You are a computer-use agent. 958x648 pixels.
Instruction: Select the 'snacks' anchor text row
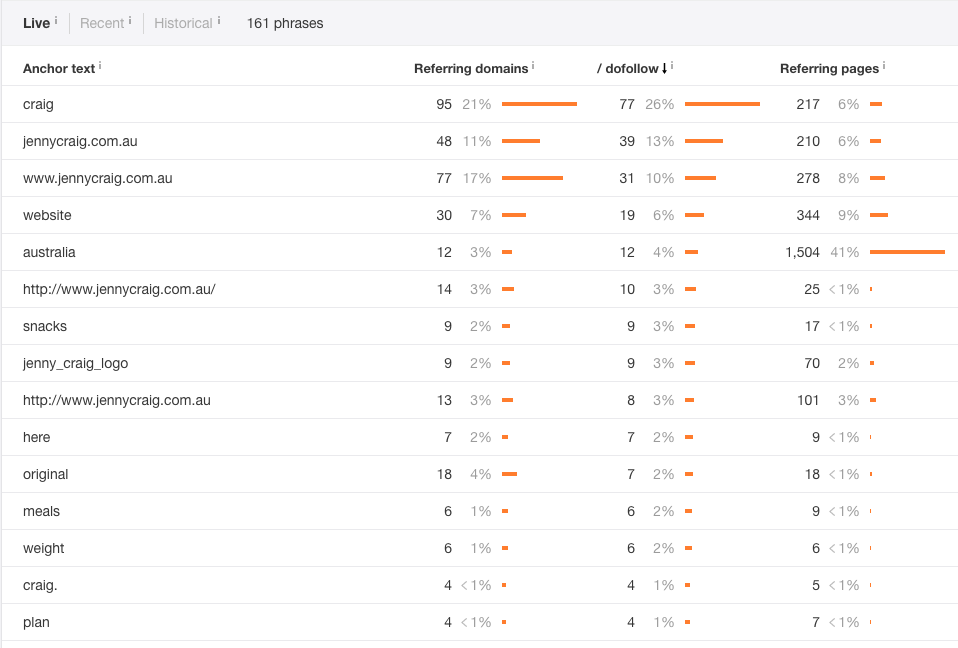[45, 326]
